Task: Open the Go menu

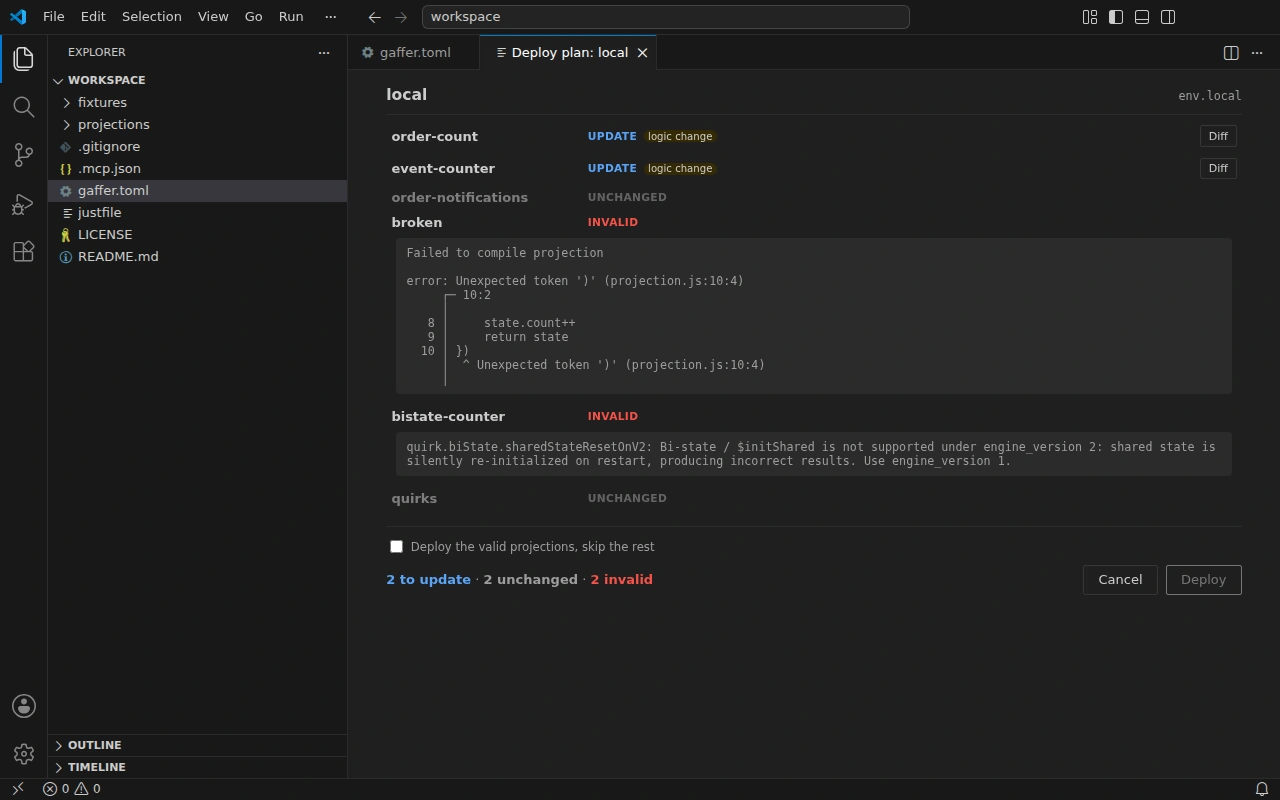Action: (254, 17)
